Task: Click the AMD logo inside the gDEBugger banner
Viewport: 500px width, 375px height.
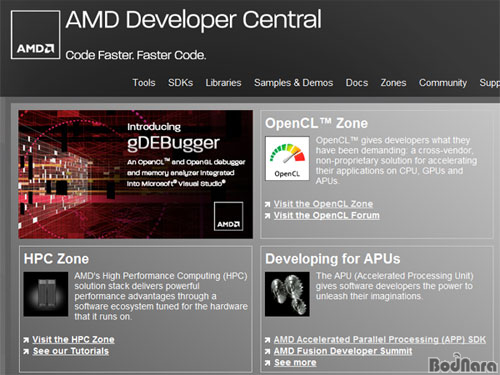Action: [228, 216]
